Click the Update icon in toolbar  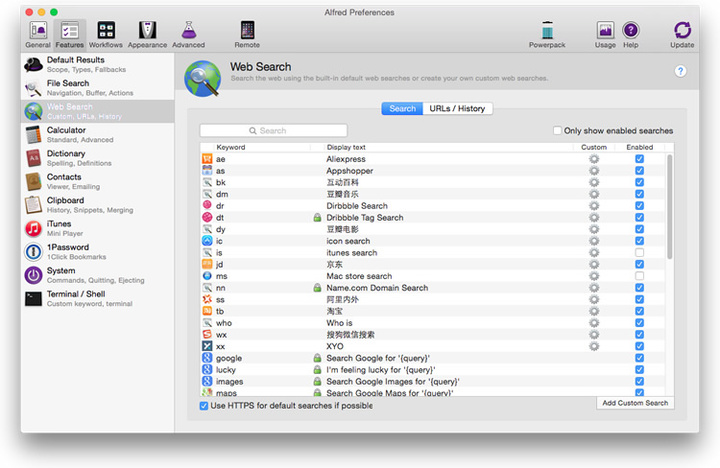point(682,32)
